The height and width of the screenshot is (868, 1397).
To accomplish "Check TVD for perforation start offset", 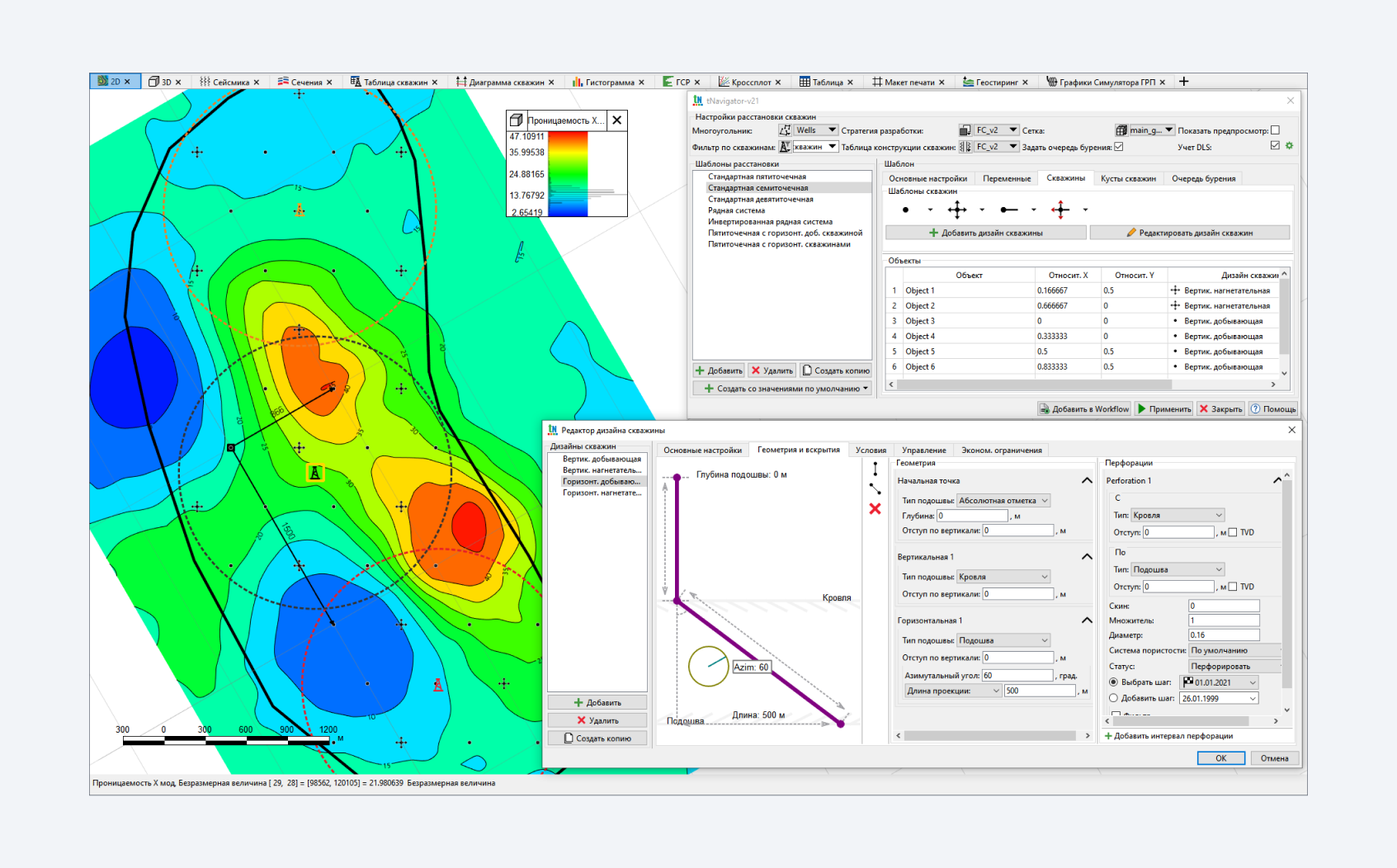I will pos(1233,532).
